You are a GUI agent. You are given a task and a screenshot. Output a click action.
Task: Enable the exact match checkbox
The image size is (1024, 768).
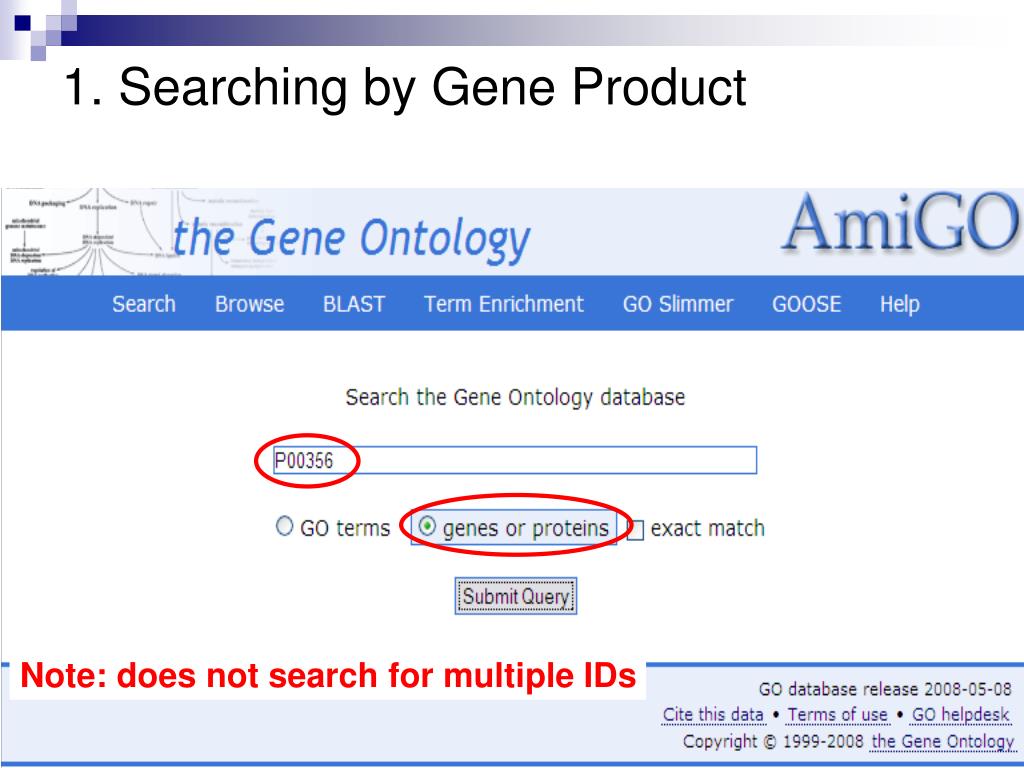tap(635, 530)
